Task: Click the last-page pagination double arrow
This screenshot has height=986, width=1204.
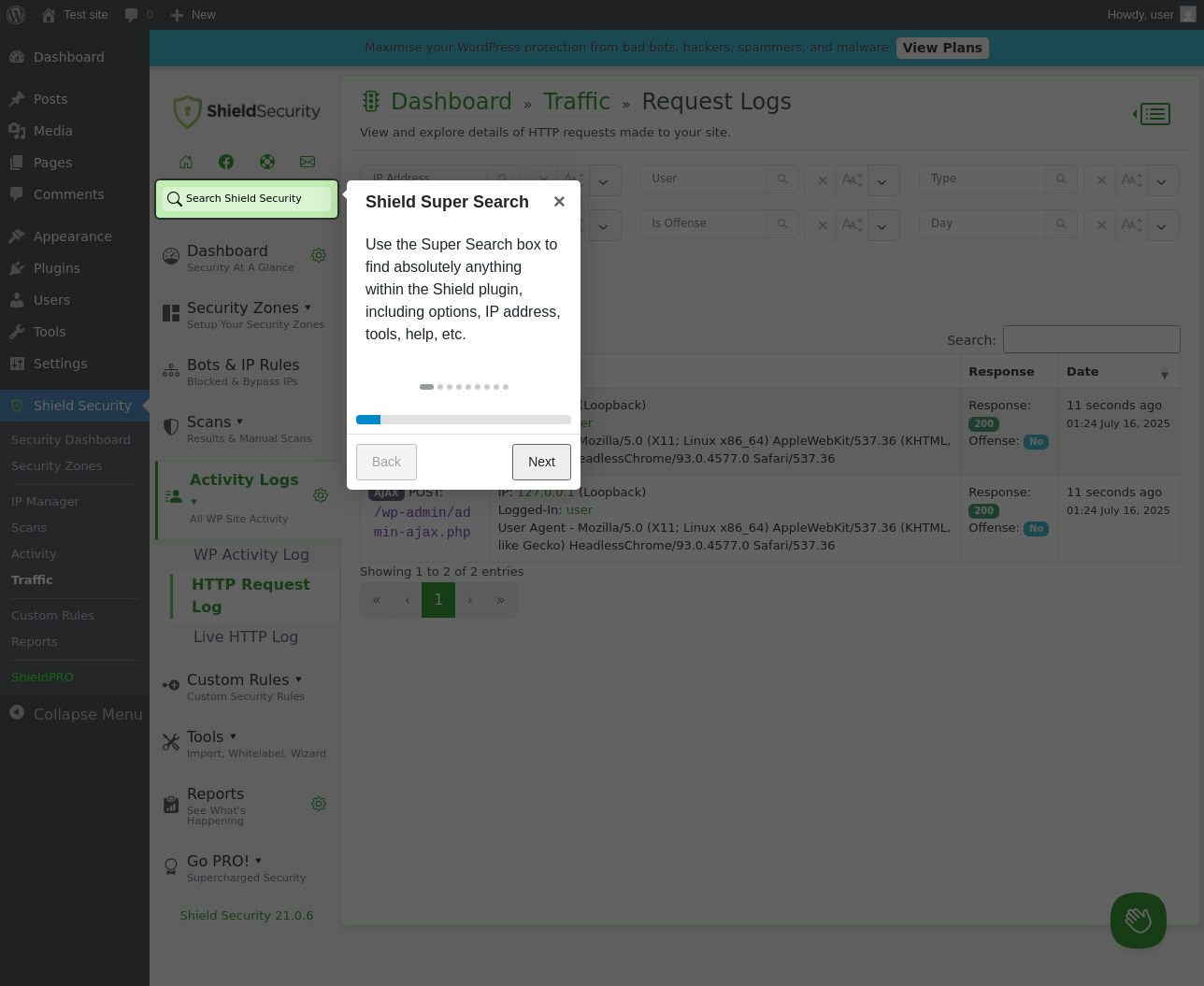Action: pyautogui.click(x=501, y=600)
